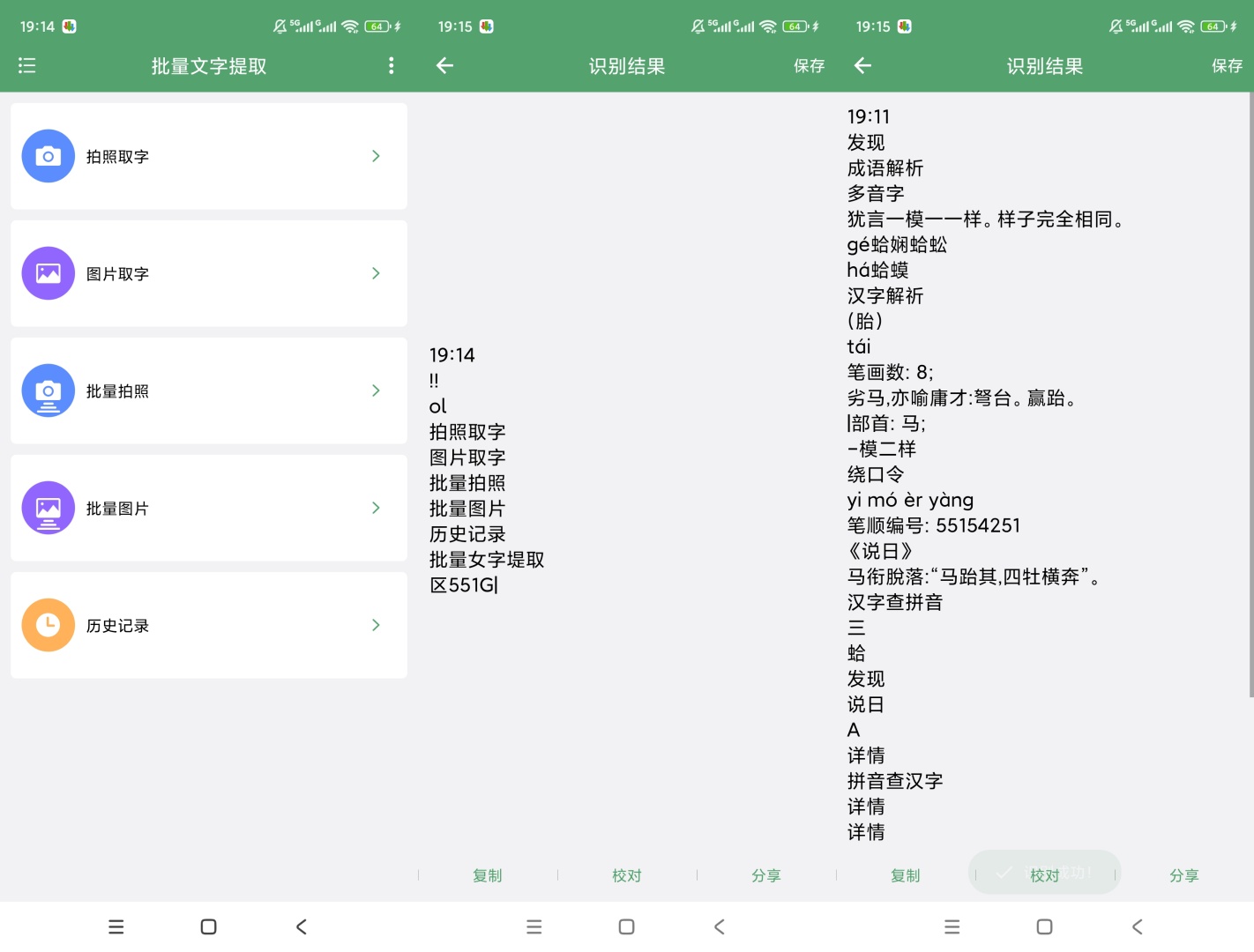Click the recognized text '批量女字堤取'
The height and width of the screenshot is (952, 1254).
point(487,560)
